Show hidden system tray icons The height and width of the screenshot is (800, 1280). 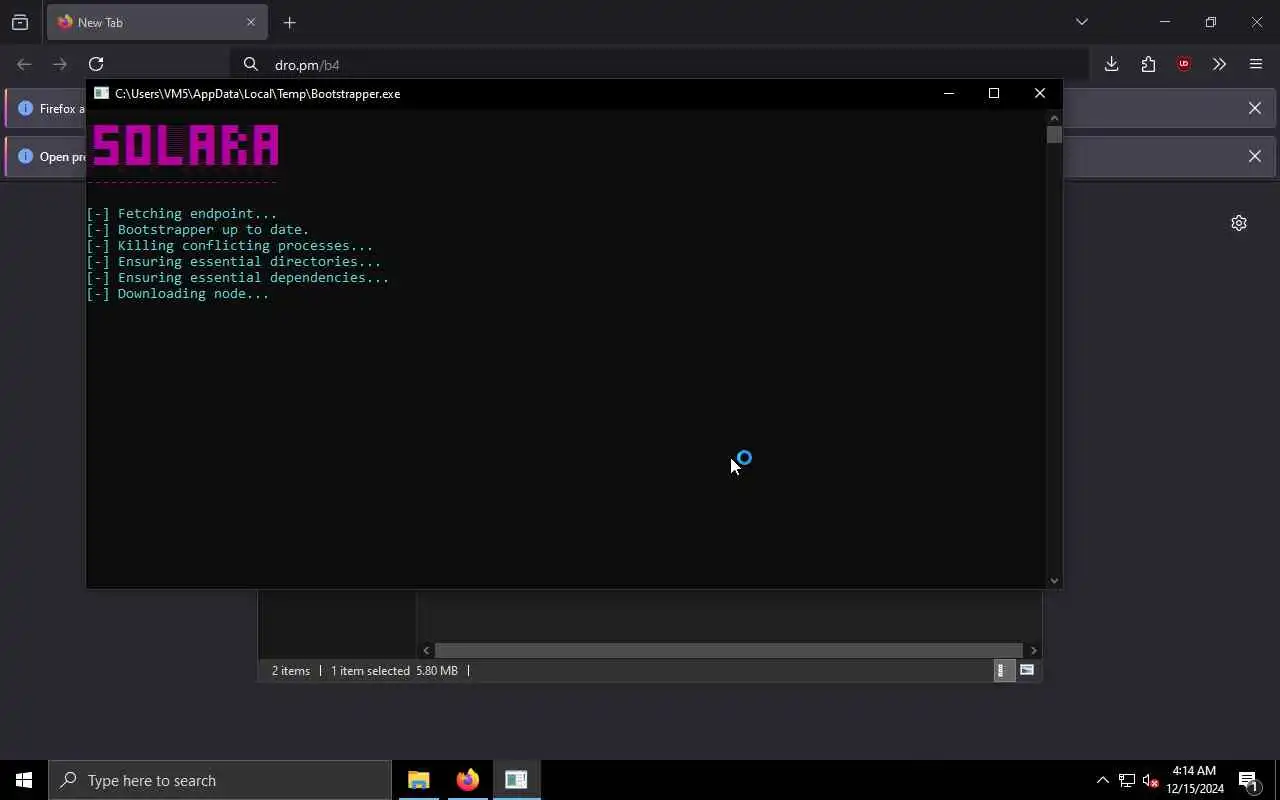[1102, 780]
